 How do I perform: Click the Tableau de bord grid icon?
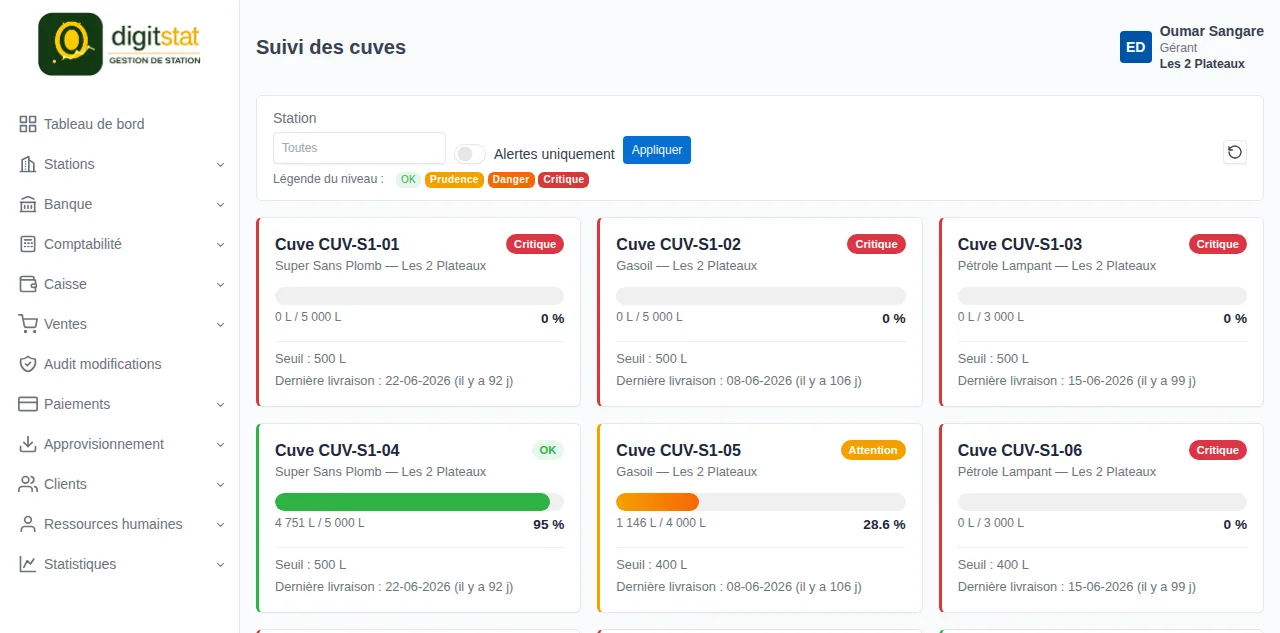click(x=28, y=124)
